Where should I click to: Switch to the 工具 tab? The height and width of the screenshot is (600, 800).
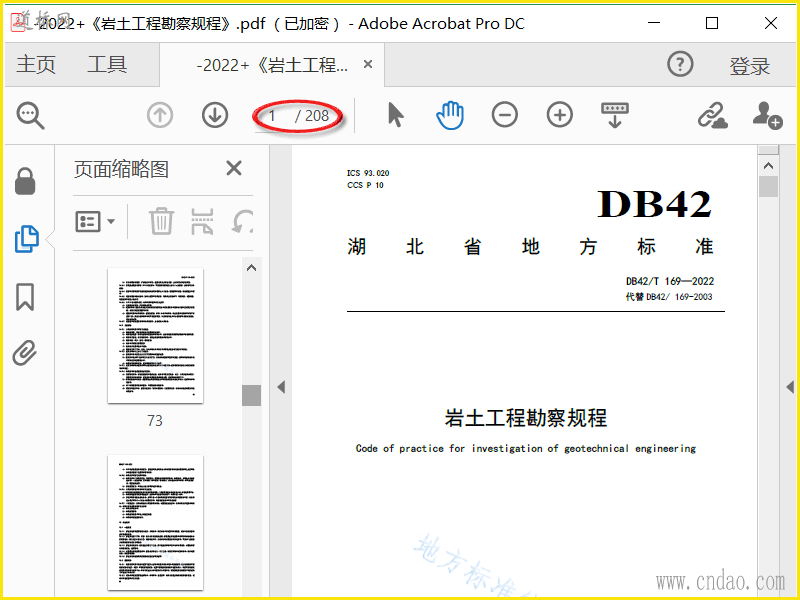(x=107, y=65)
